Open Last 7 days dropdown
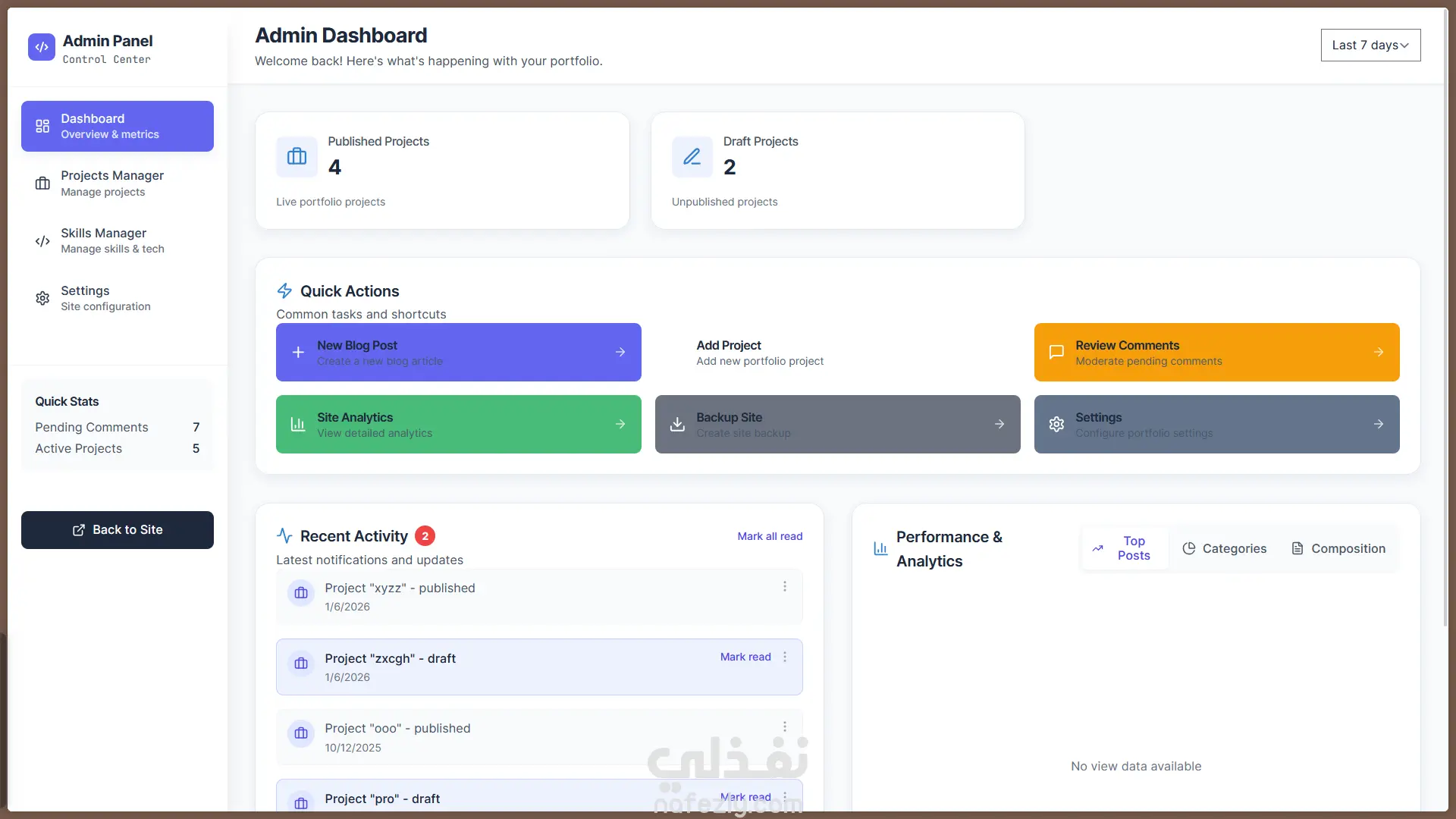Screen dimensions: 1456x819 click(x=1370, y=45)
